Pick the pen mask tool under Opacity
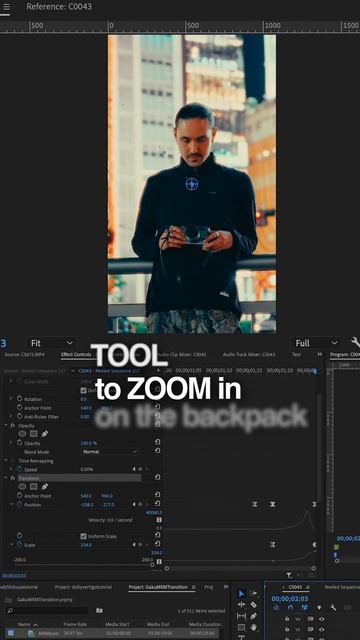The width and height of the screenshot is (360, 640). coord(44,434)
